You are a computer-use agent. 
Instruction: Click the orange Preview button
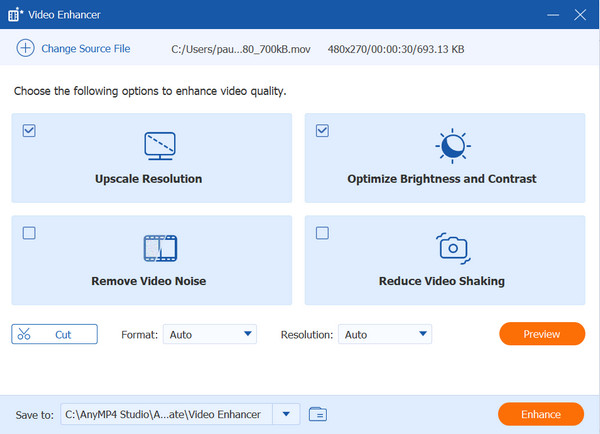tap(542, 334)
